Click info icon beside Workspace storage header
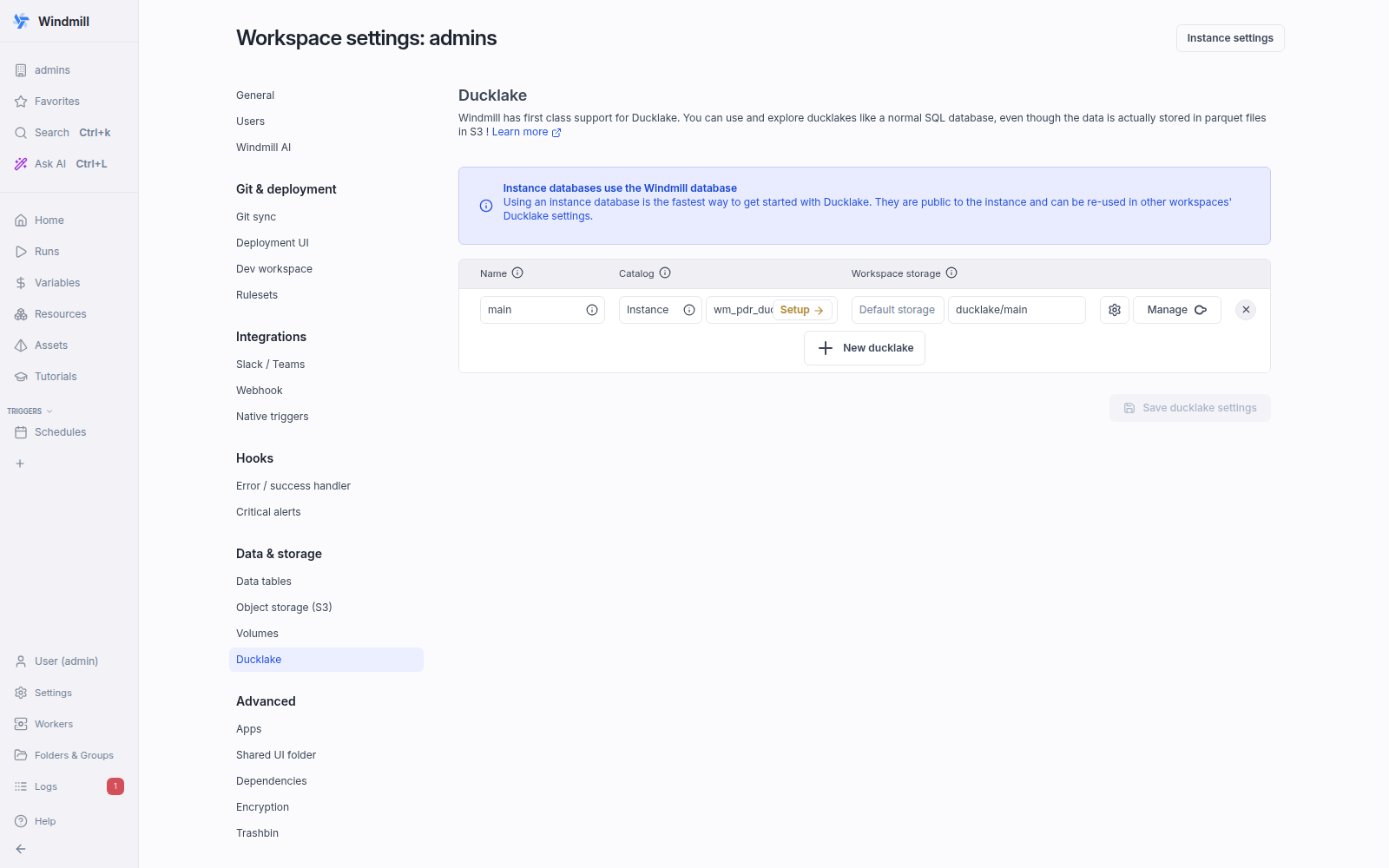 pos(951,273)
